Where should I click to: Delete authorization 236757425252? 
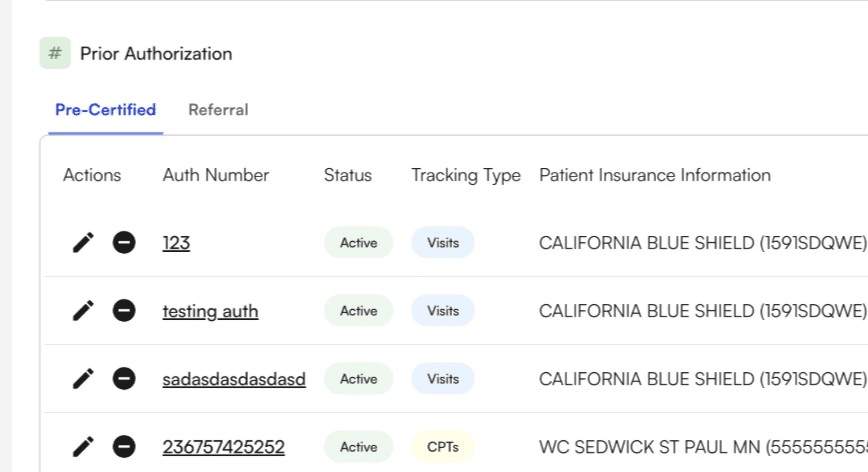click(x=124, y=446)
